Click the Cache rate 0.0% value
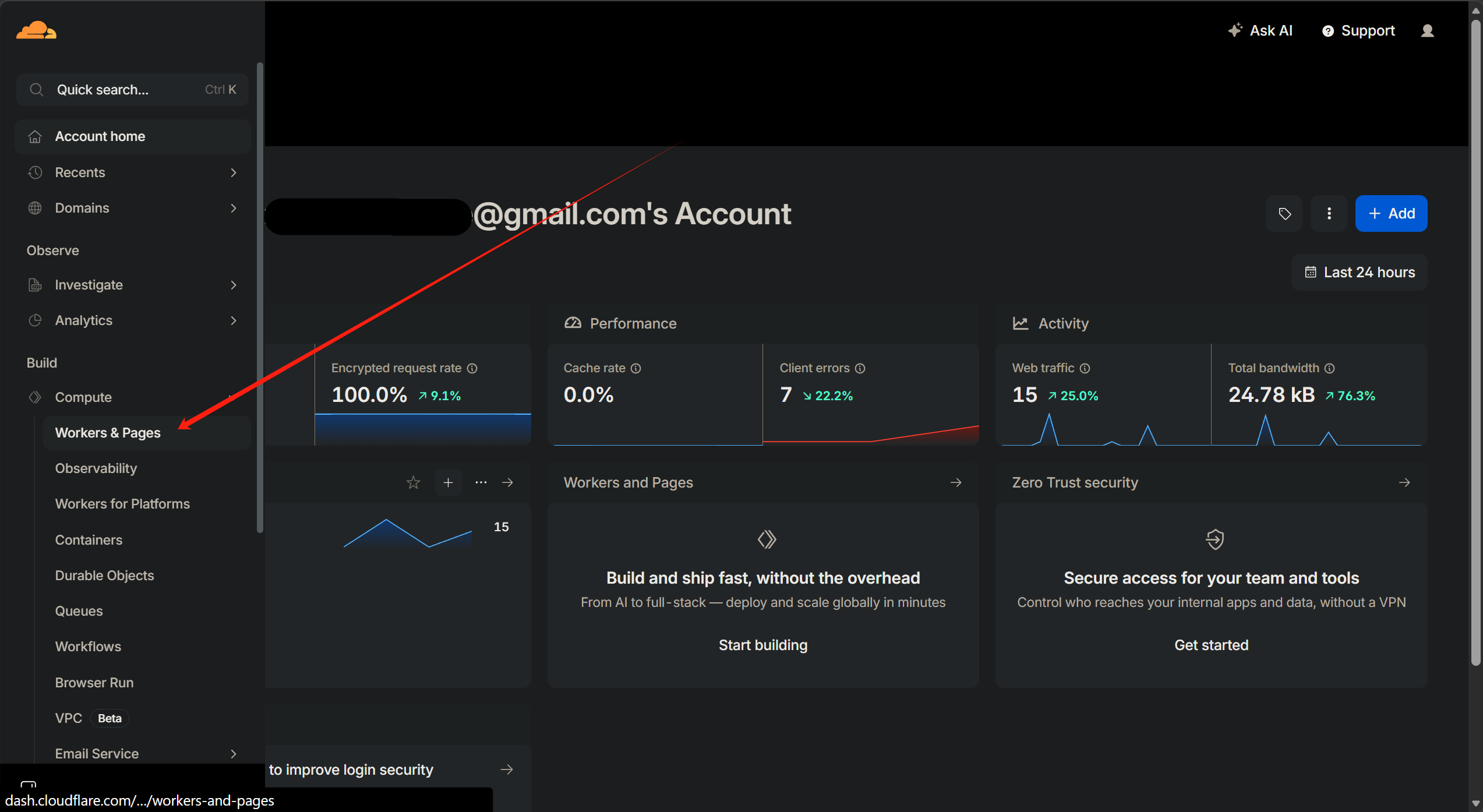This screenshot has width=1483, height=812. click(588, 395)
